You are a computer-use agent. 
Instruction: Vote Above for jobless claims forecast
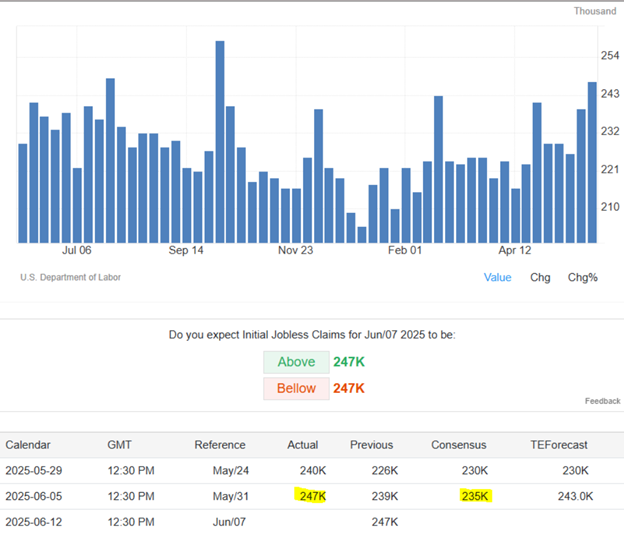(296, 362)
